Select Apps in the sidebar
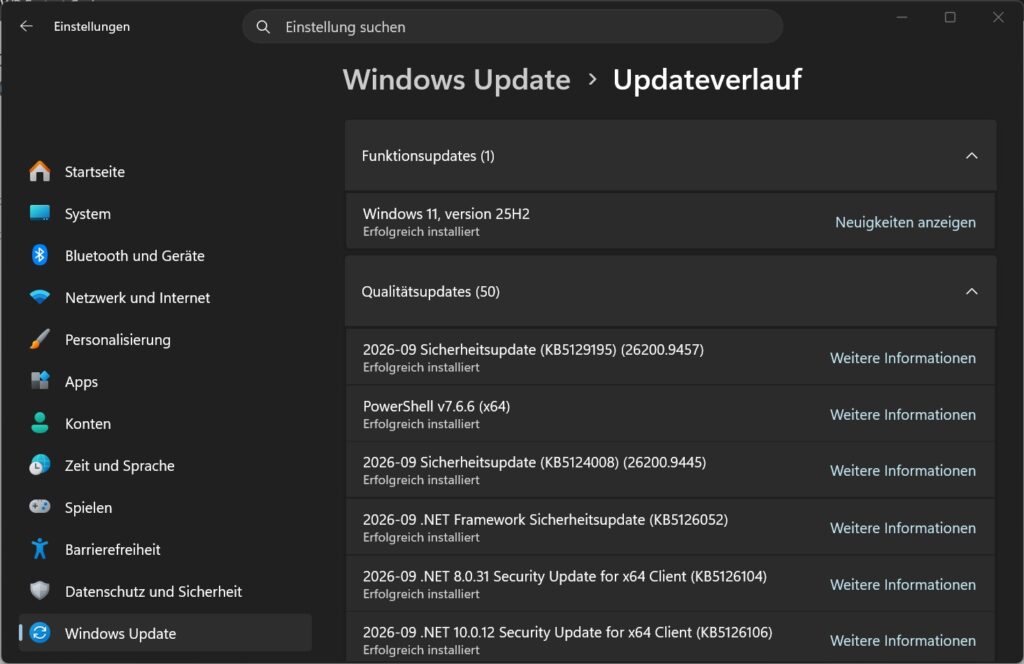The image size is (1024, 664). point(165,381)
